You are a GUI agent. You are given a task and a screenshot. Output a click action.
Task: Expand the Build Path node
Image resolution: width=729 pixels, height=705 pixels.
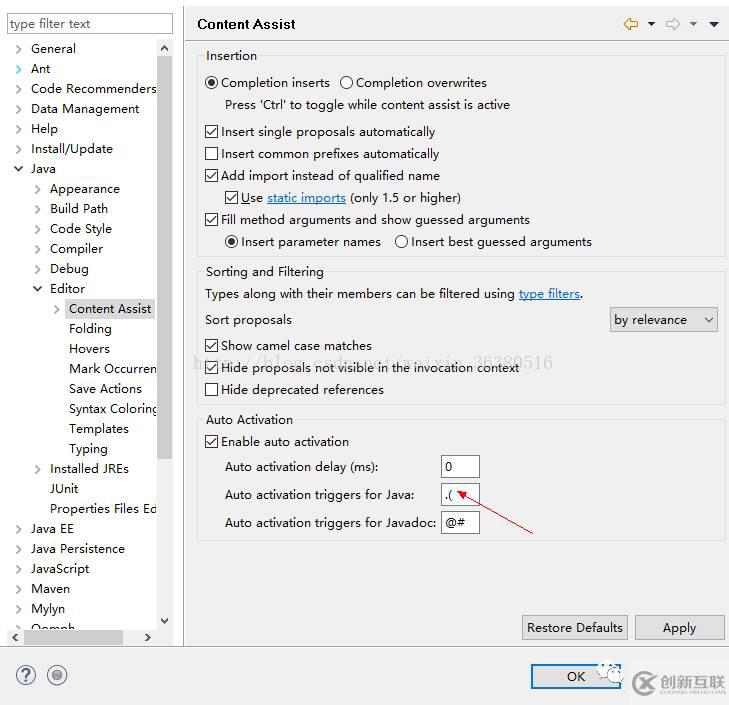(38, 209)
